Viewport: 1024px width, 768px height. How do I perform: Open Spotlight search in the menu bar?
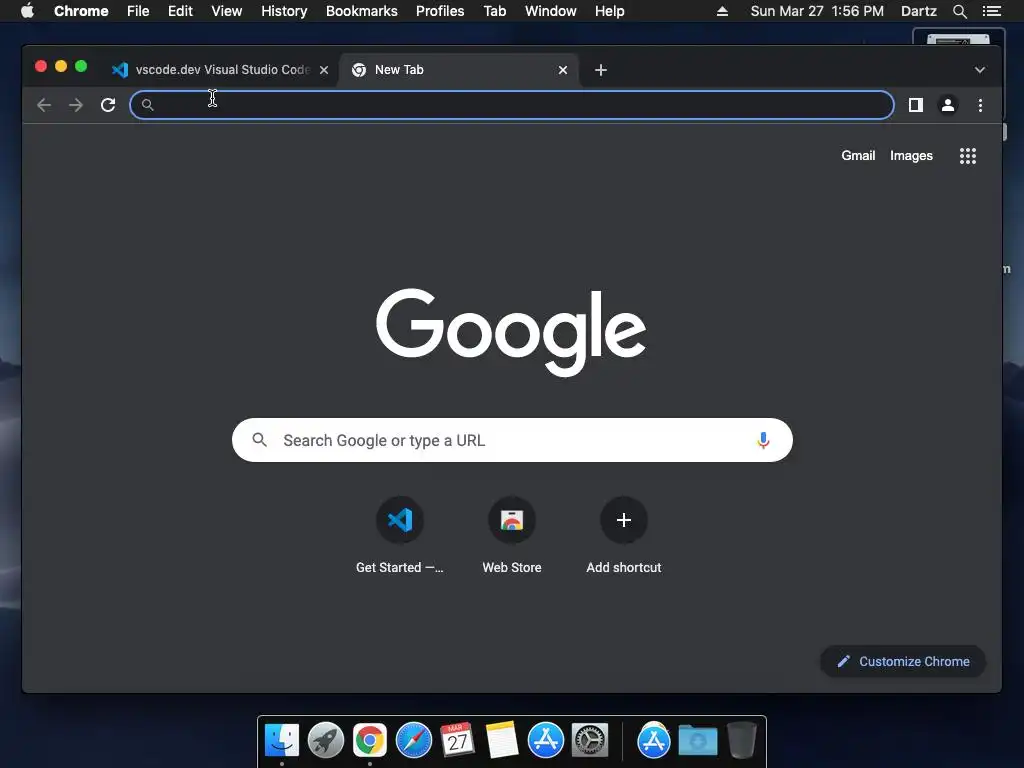(959, 11)
